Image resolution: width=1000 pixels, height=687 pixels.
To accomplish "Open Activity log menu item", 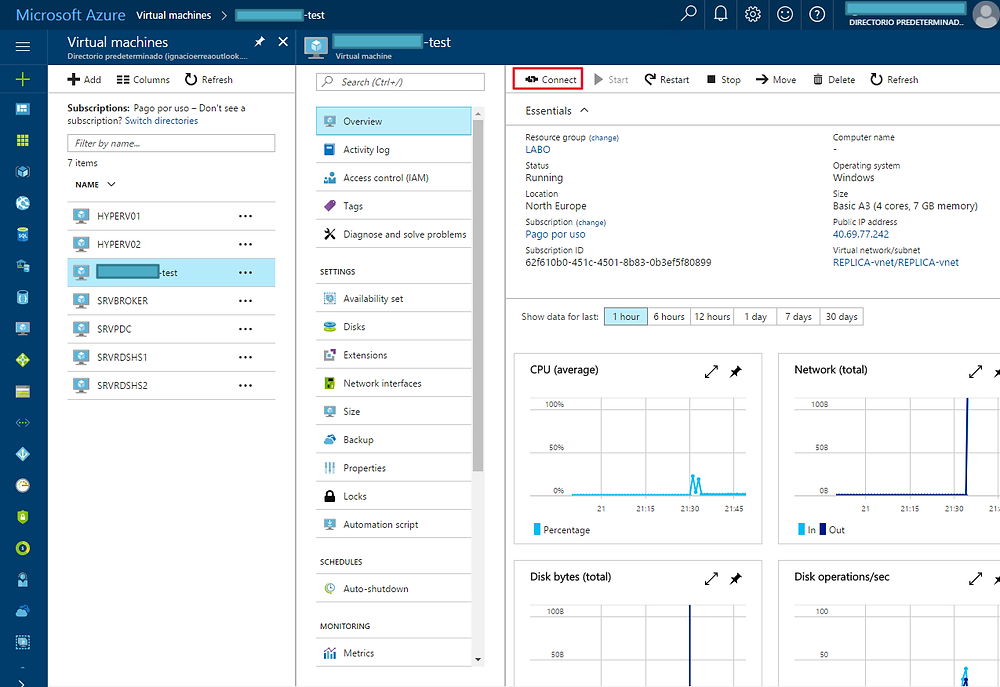I will click(393, 149).
